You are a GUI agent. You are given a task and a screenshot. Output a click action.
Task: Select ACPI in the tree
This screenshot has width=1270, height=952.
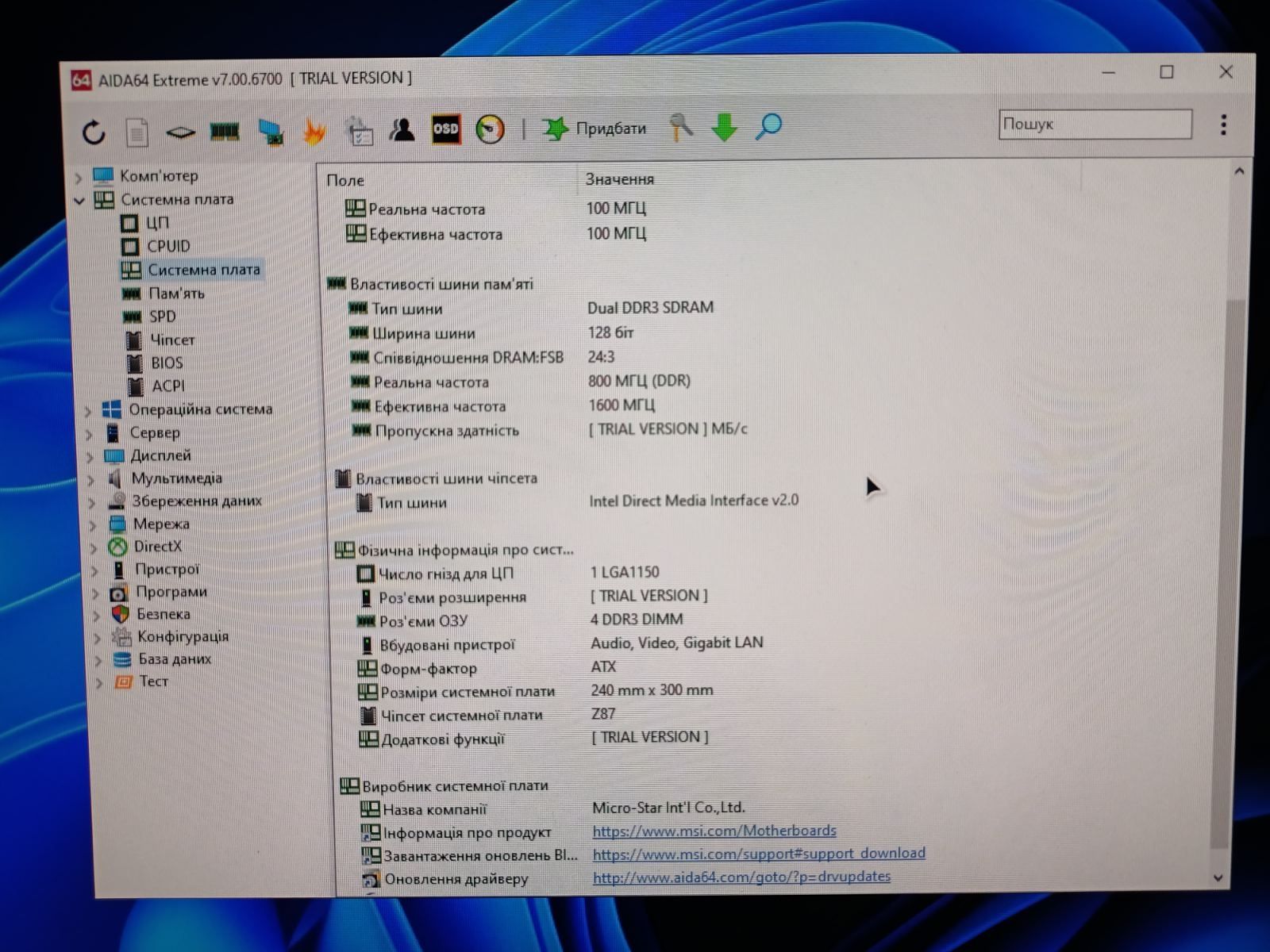coord(167,386)
